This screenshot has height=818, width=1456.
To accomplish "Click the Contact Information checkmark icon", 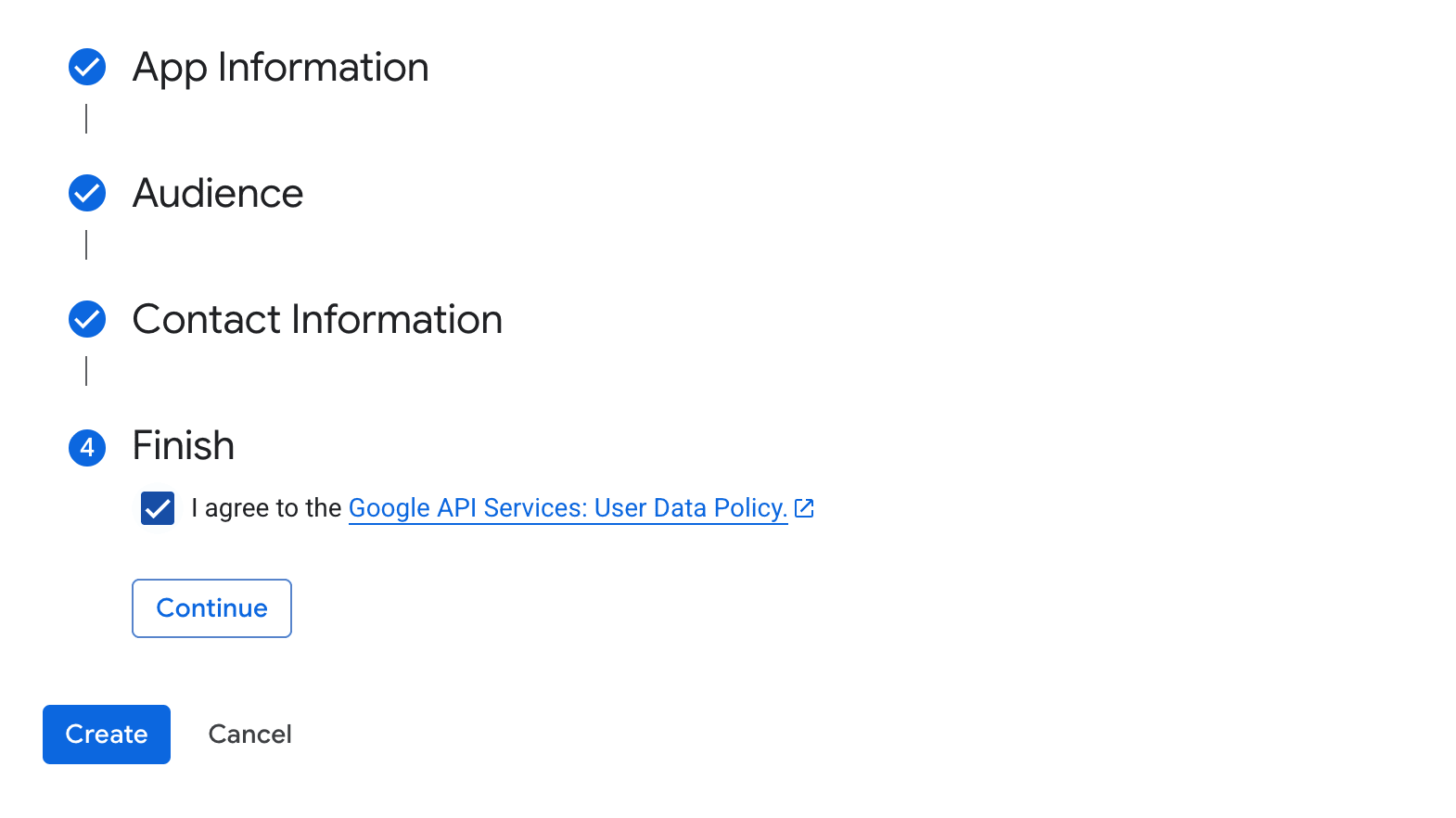I will pyautogui.click(x=87, y=319).
